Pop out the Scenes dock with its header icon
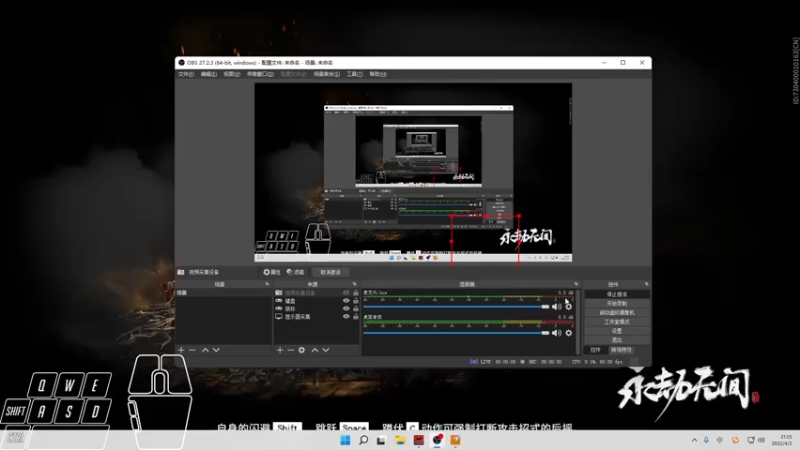 (267, 284)
